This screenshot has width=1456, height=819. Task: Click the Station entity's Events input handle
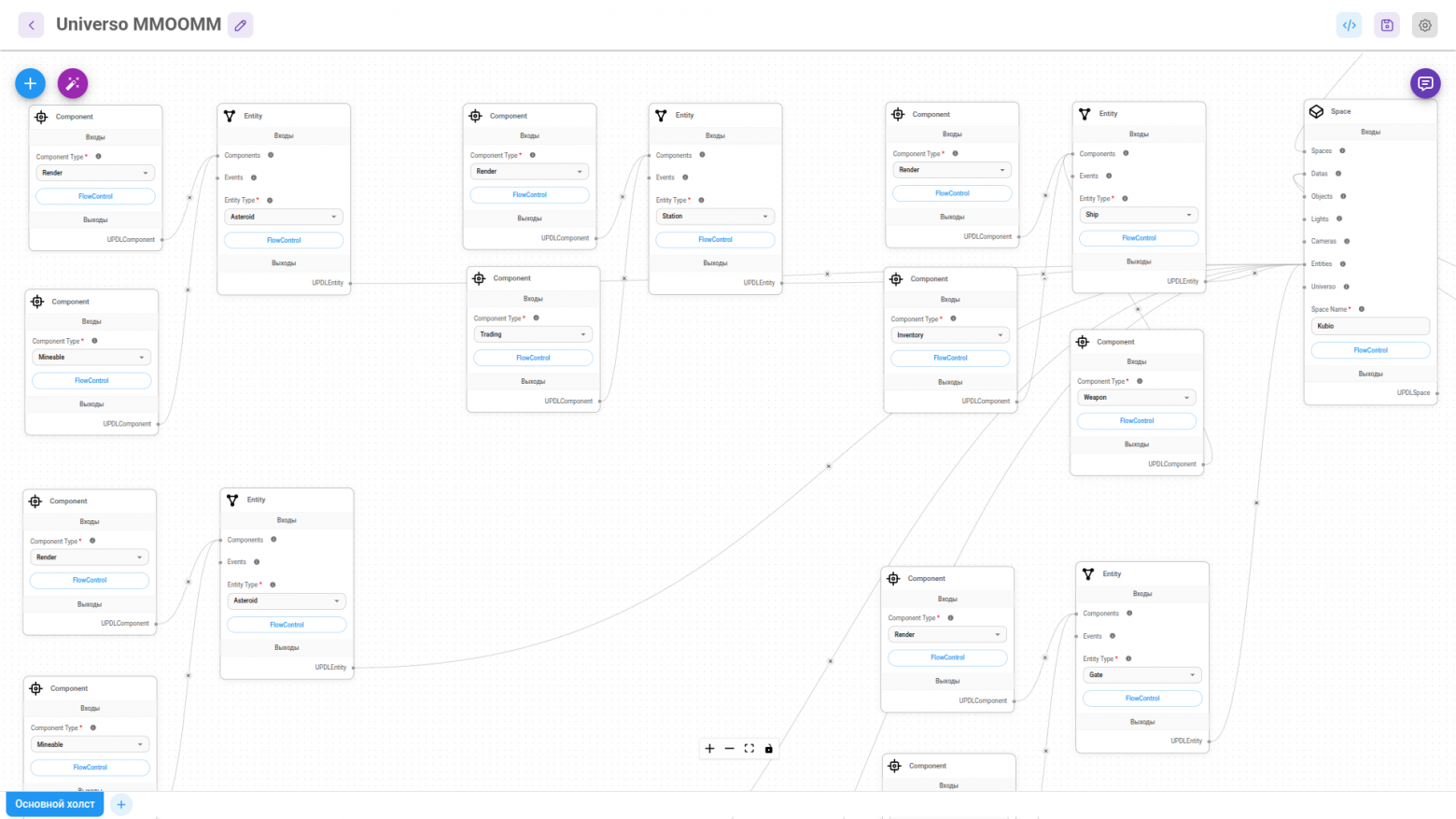click(650, 177)
